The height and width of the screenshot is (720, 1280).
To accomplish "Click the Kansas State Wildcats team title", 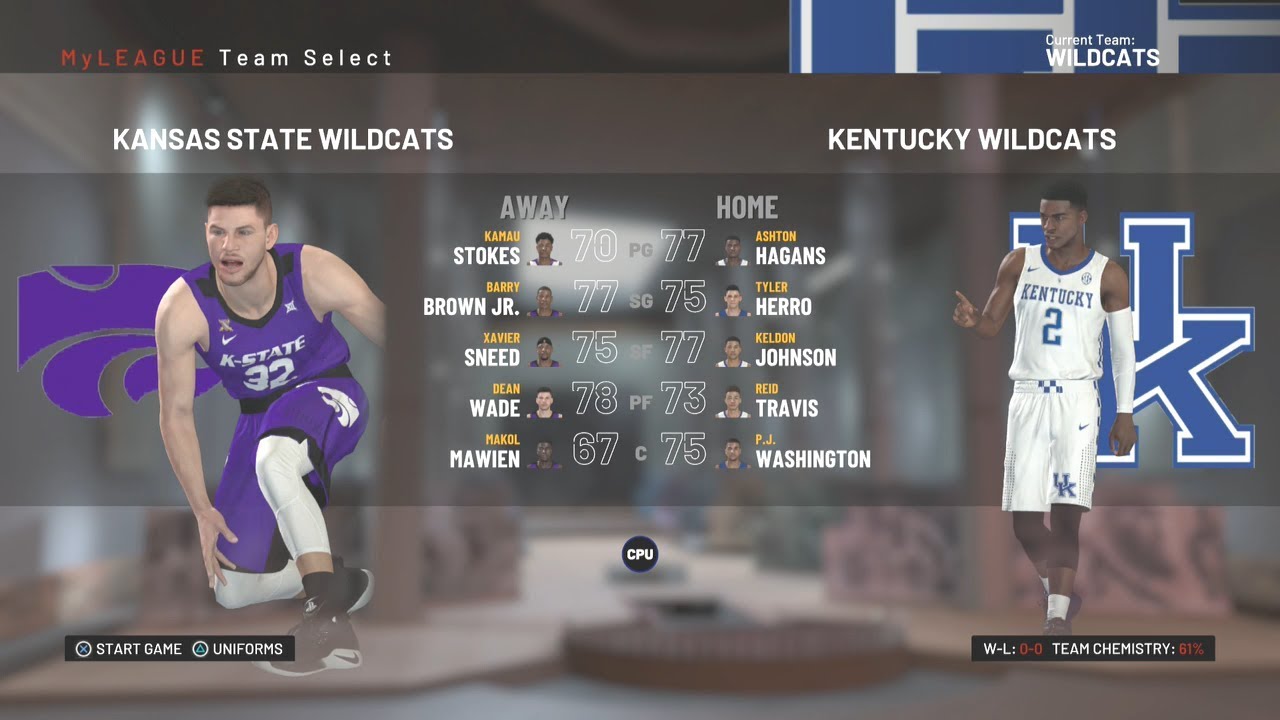I will click(283, 139).
